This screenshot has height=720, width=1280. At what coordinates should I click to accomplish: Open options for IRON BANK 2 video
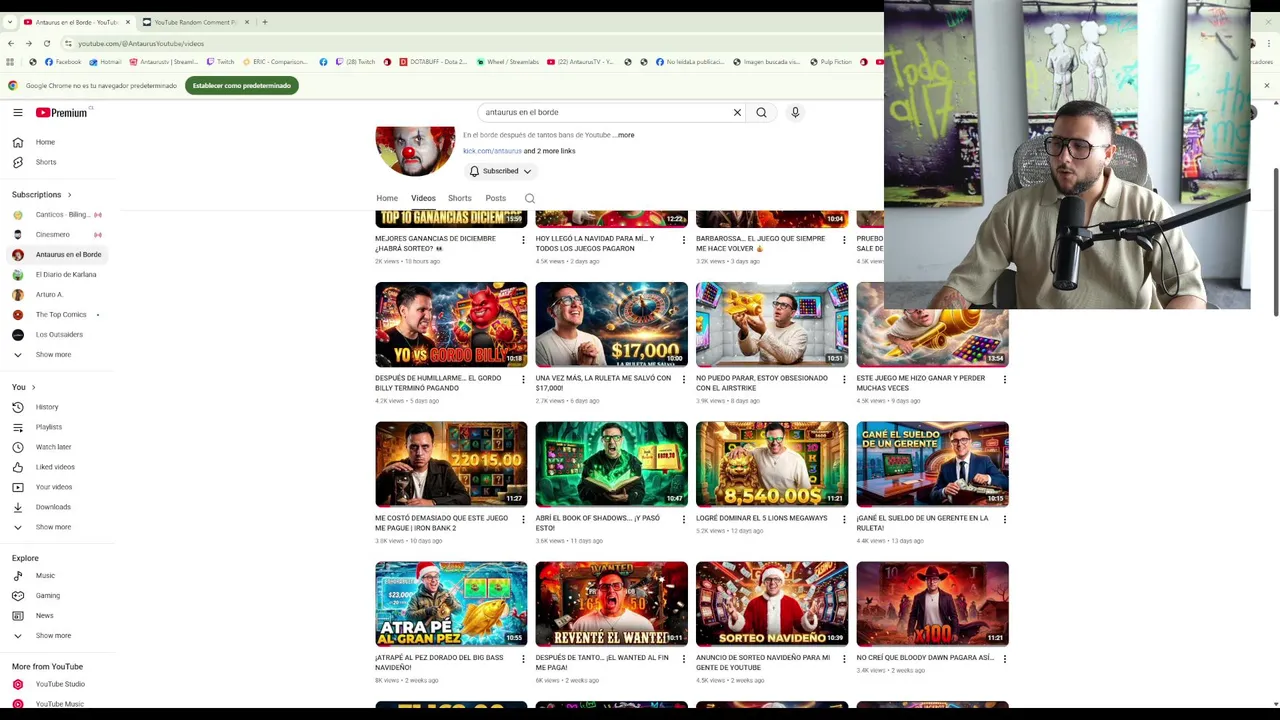[523, 519]
